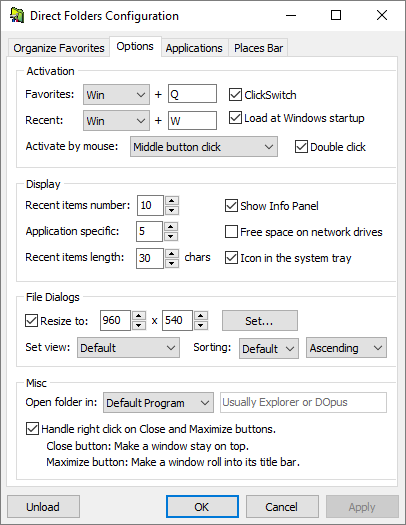The height and width of the screenshot is (525, 406).
Task: Expand the Activate by mouse dropdown
Action: tap(204, 147)
